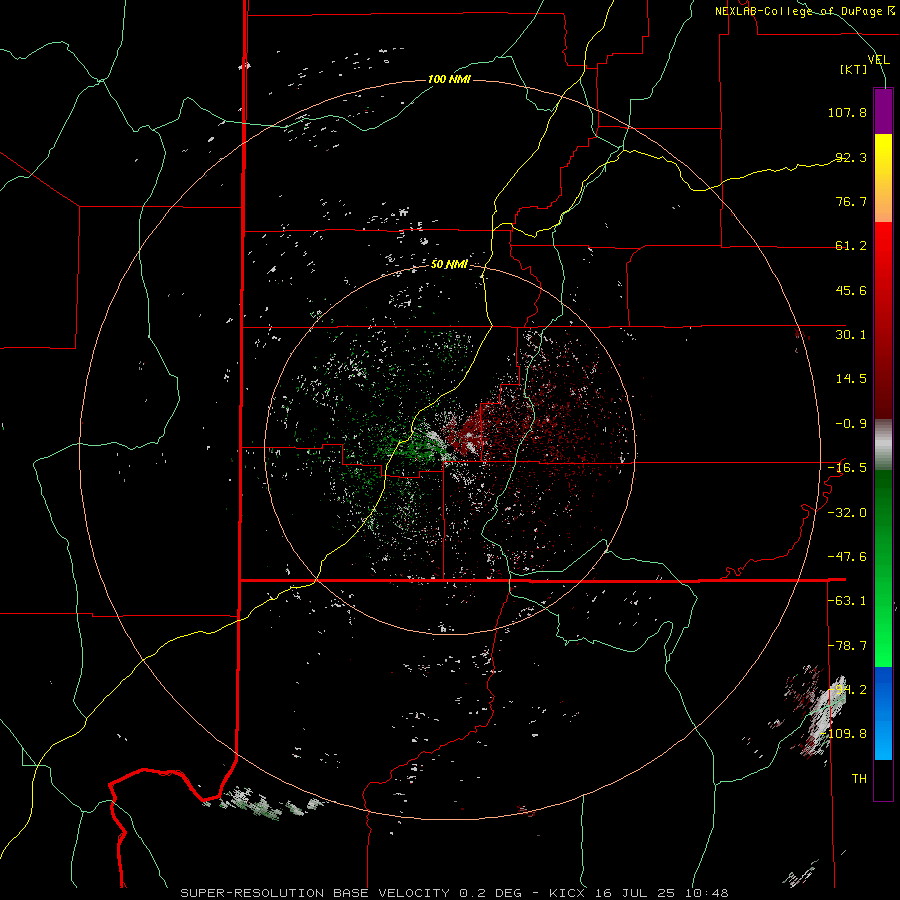
Task: Click the VEL legend title
Action: (878, 60)
